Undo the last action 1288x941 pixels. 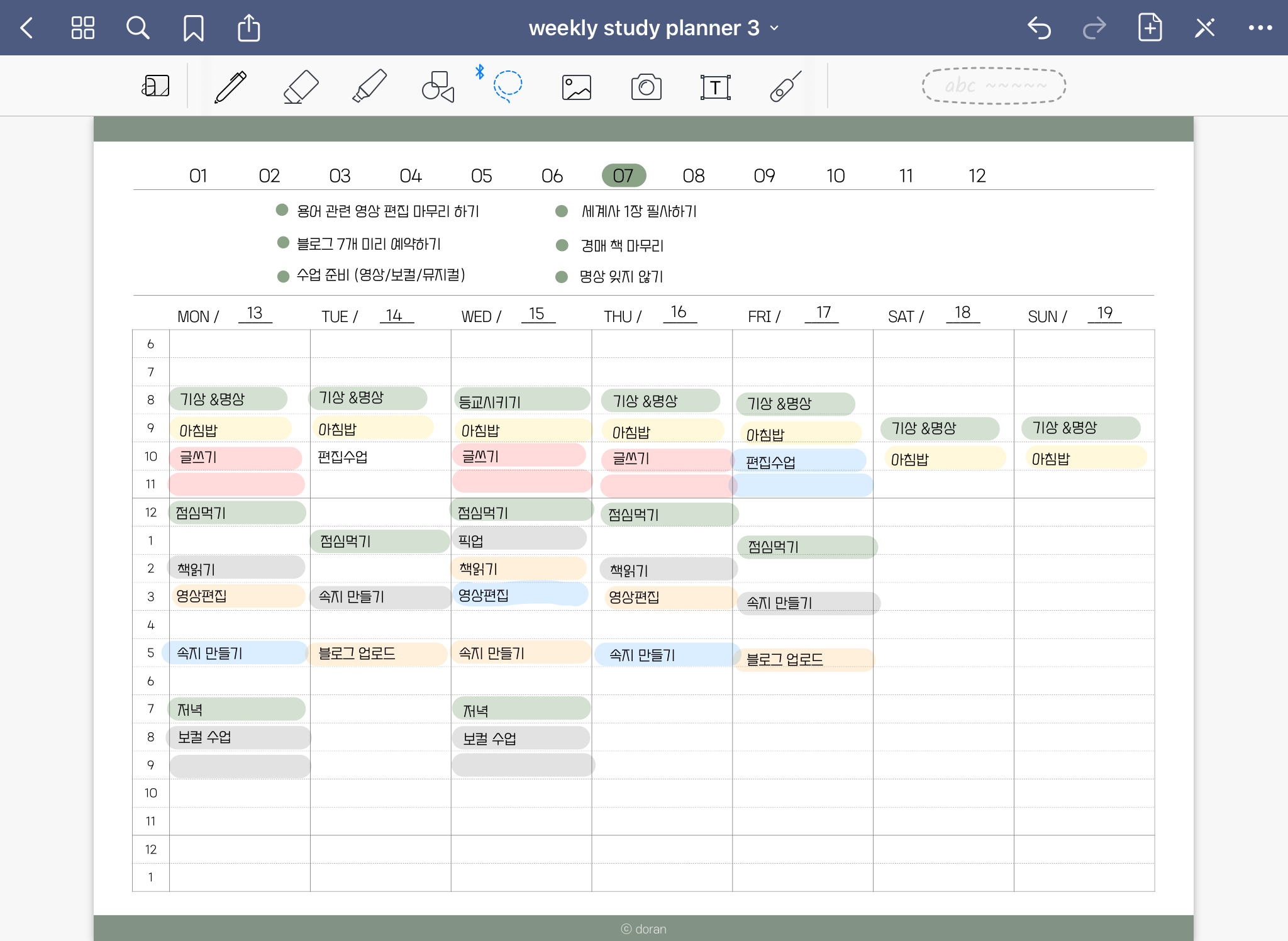(x=1039, y=28)
